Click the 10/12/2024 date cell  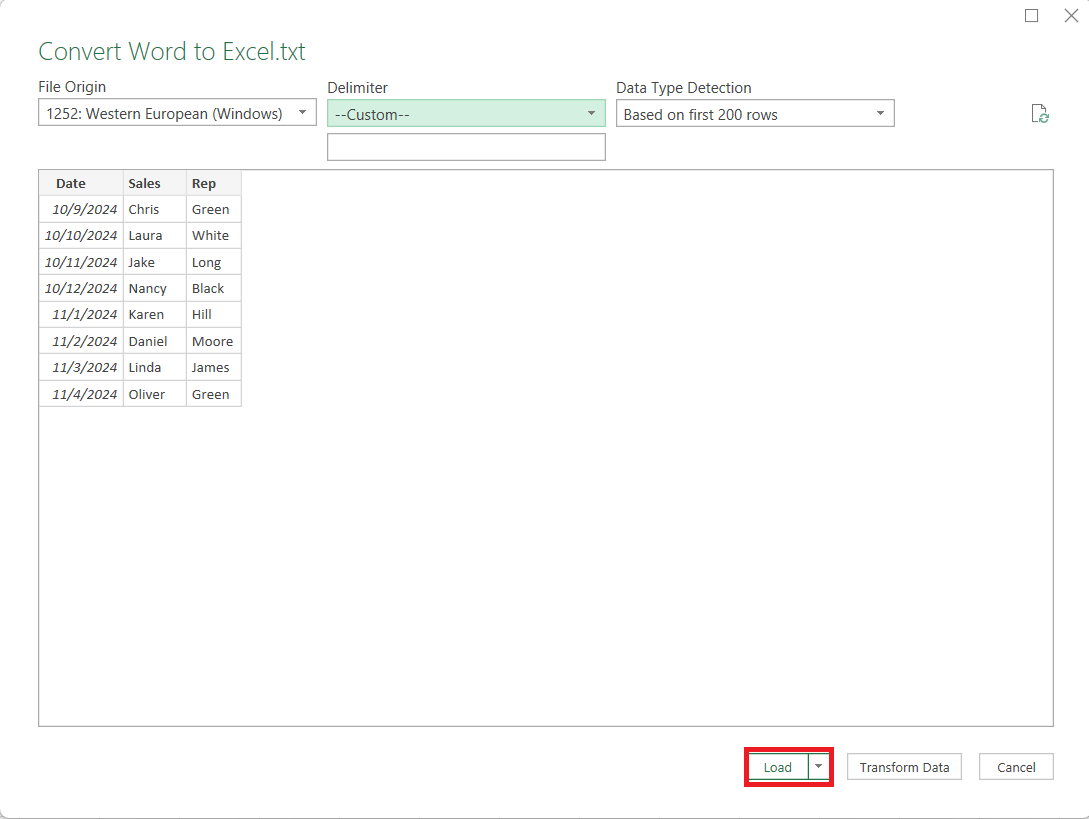pyautogui.click(x=81, y=288)
